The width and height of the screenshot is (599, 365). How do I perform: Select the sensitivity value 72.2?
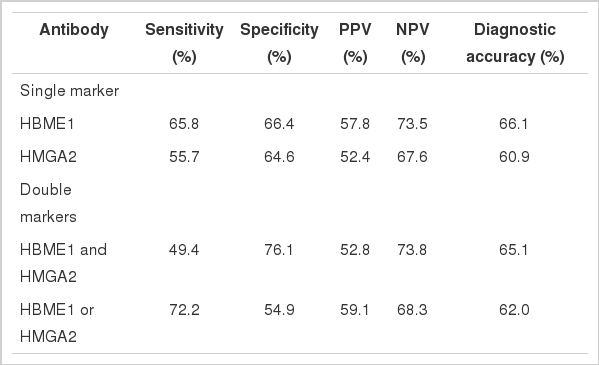(x=185, y=310)
